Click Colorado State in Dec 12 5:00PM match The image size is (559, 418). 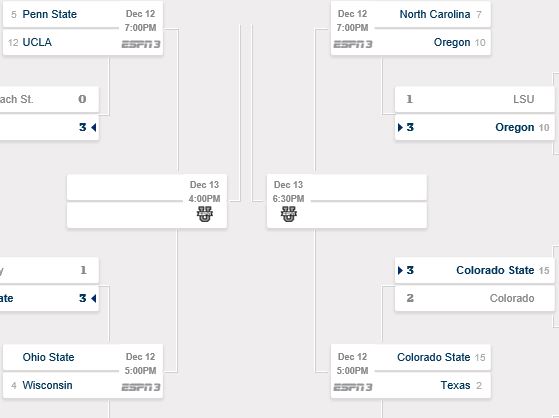[x=434, y=357]
